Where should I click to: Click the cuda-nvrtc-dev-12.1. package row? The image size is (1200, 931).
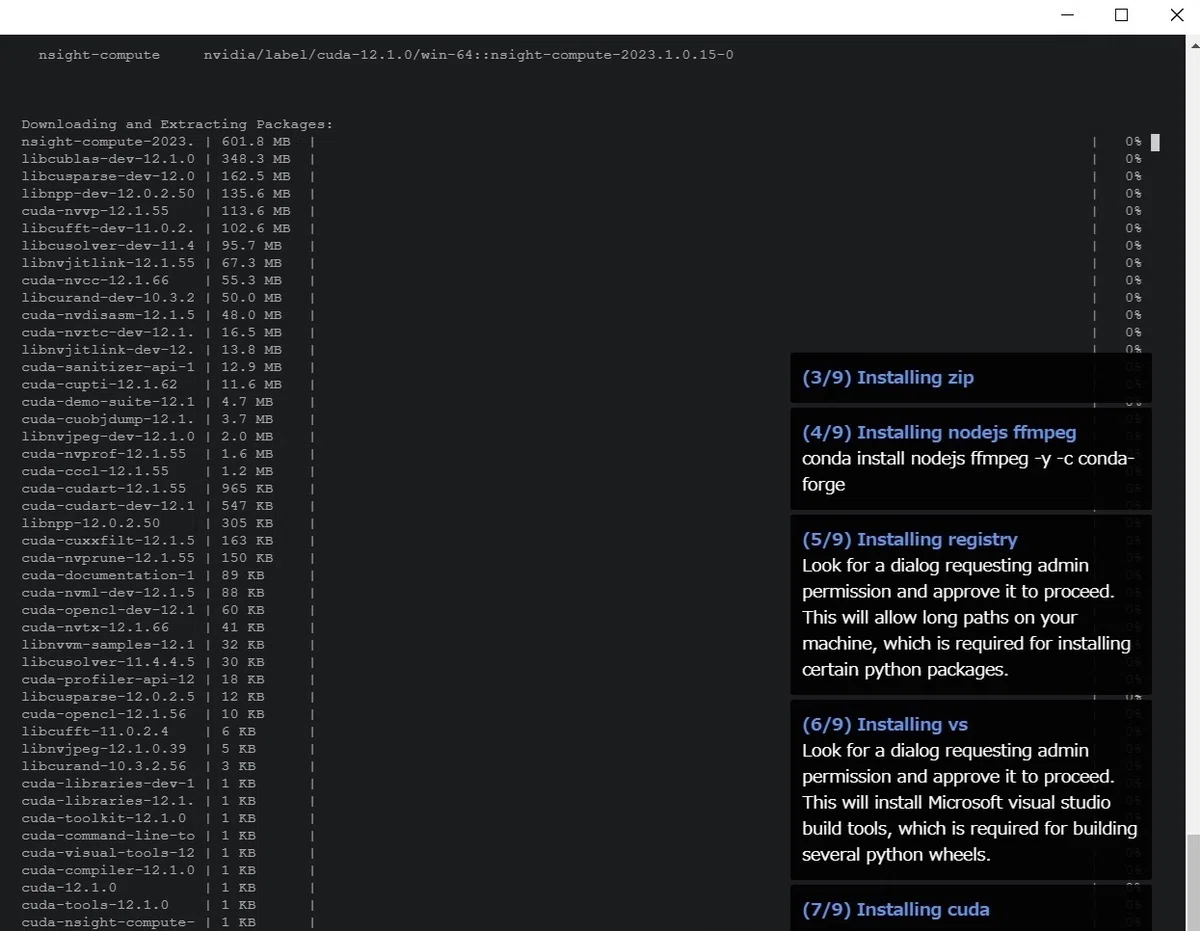[x=581, y=332]
